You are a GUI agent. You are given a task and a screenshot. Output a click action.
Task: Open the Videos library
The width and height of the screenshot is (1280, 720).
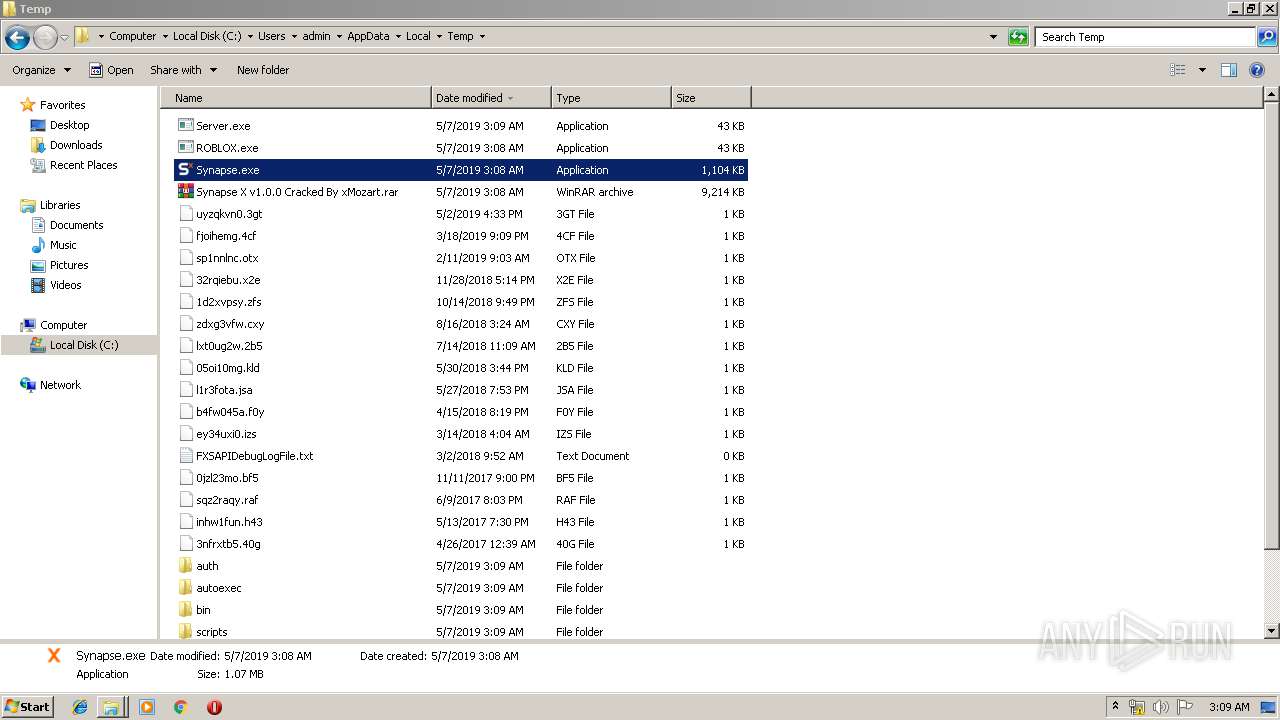[65, 285]
